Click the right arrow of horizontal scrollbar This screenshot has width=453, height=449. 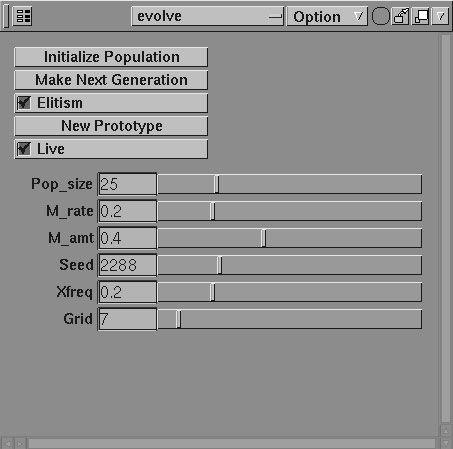tap(20, 444)
